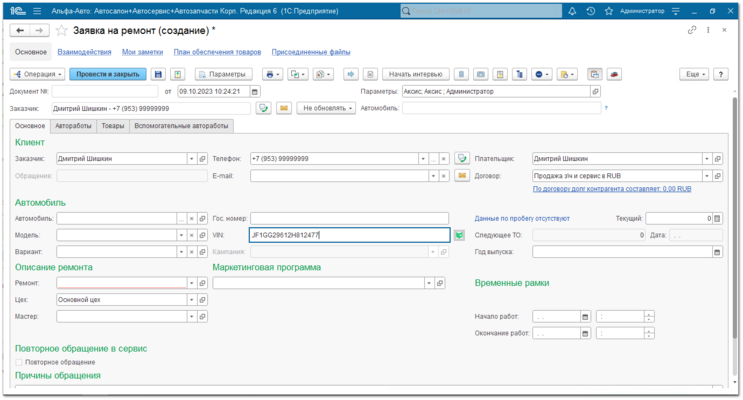Open the Не обновлять dropdown
This screenshot has height=400, width=743.
click(326, 108)
